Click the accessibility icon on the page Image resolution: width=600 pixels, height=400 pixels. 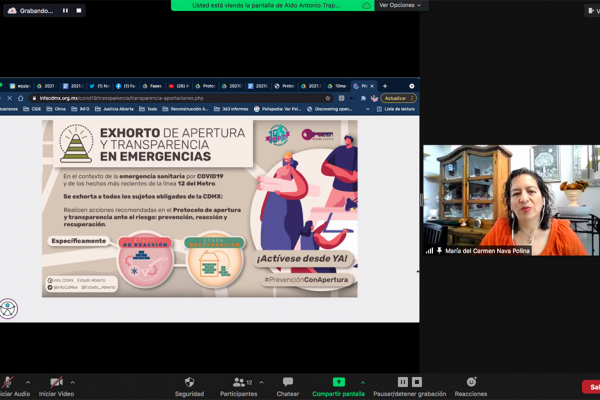tap(8, 309)
